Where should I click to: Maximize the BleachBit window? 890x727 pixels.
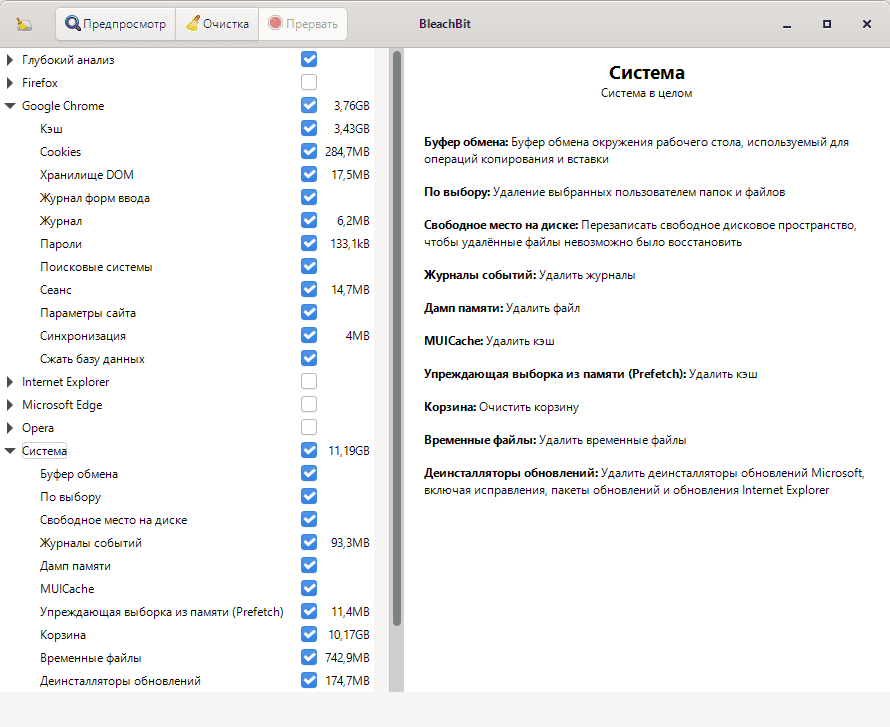[827, 24]
